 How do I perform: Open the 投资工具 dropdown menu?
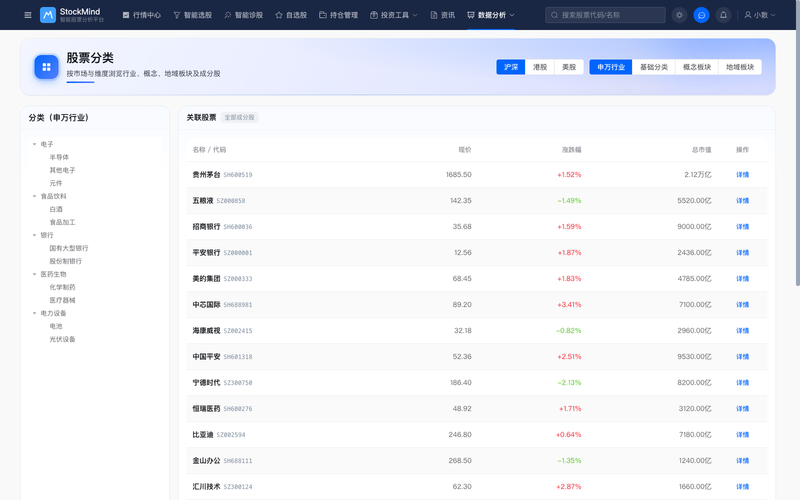pyautogui.click(x=394, y=15)
